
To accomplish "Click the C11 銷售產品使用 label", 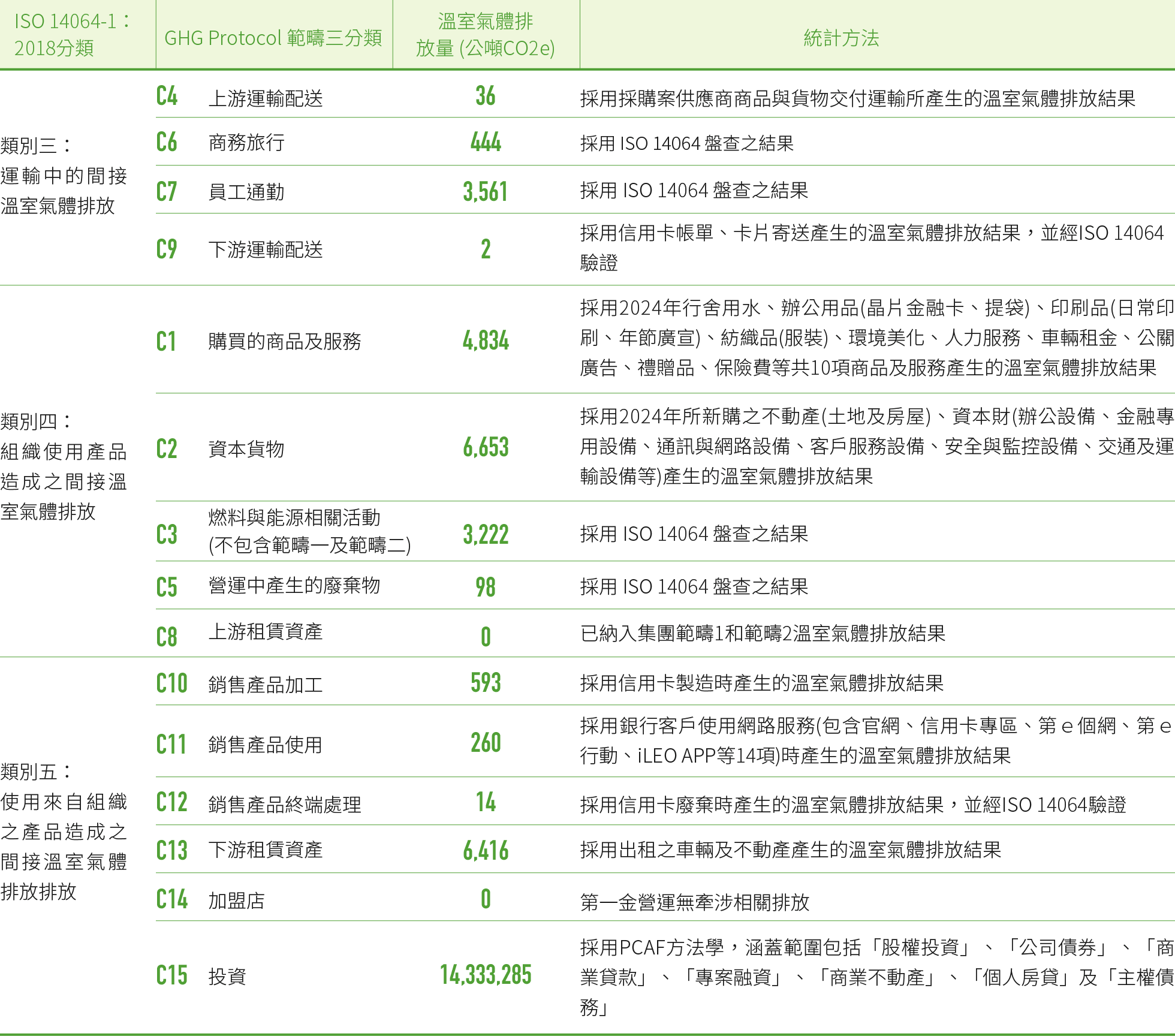I will [265, 745].
